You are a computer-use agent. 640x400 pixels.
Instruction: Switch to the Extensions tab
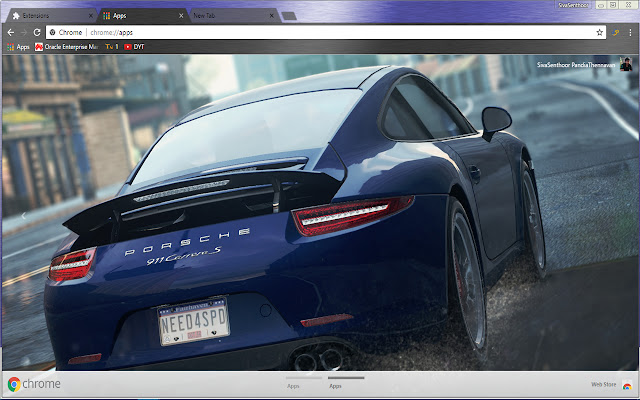[50, 16]
